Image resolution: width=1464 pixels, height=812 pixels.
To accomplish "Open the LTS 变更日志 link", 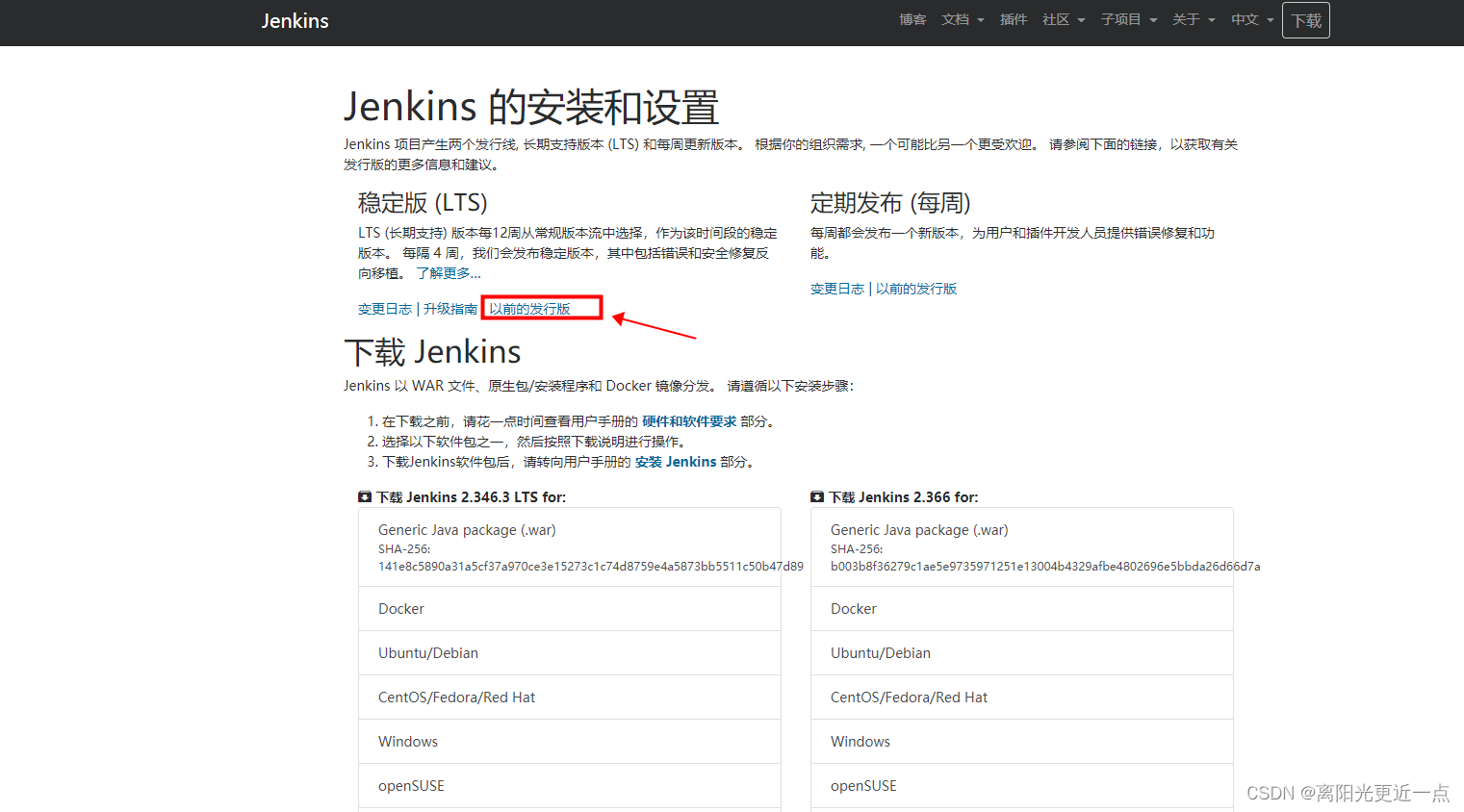I will click(x=385, y=309).
